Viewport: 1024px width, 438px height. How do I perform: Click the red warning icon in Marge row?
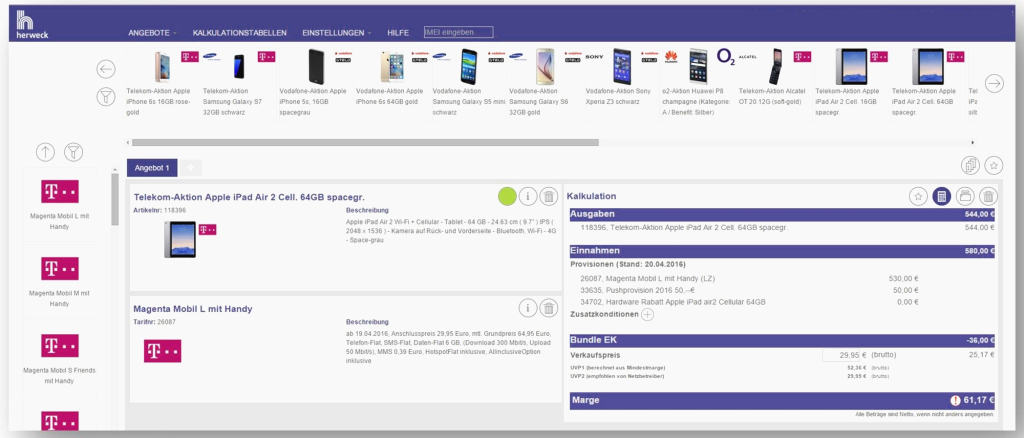957,401
